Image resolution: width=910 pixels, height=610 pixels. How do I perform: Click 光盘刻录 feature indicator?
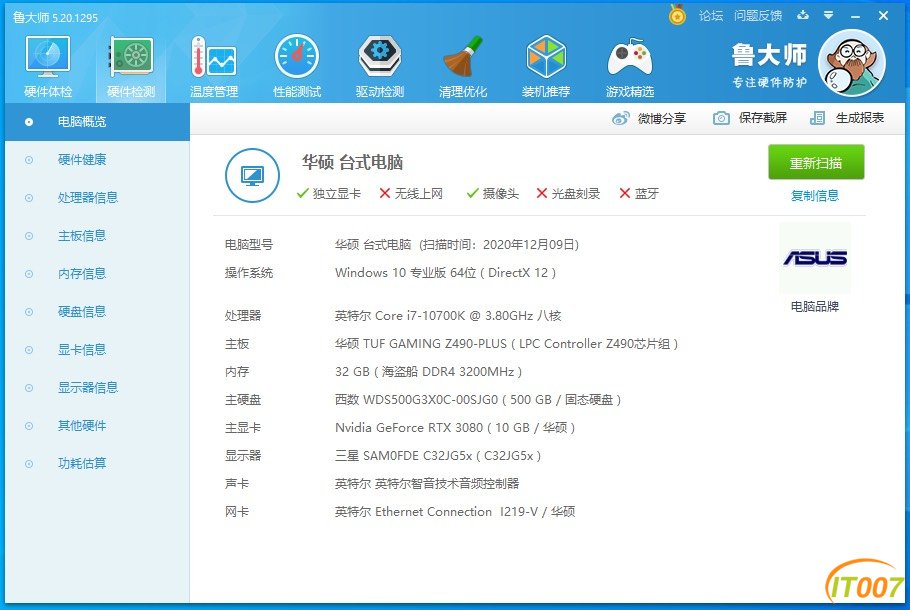pos(568,193)
